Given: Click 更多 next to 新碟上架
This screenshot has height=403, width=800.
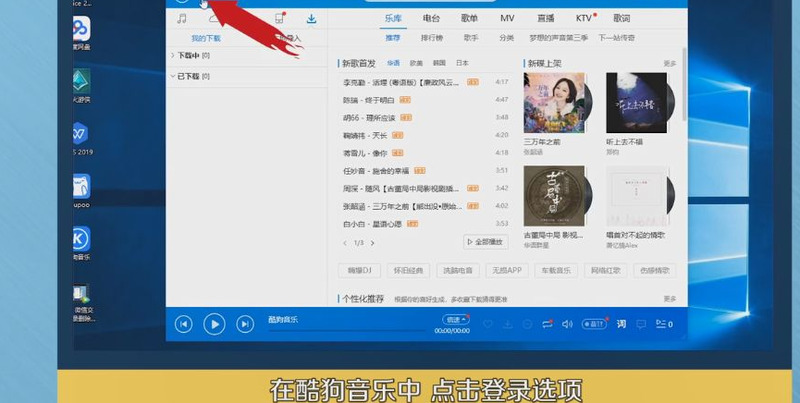Looking at the screenshot, I should [669, 64].
